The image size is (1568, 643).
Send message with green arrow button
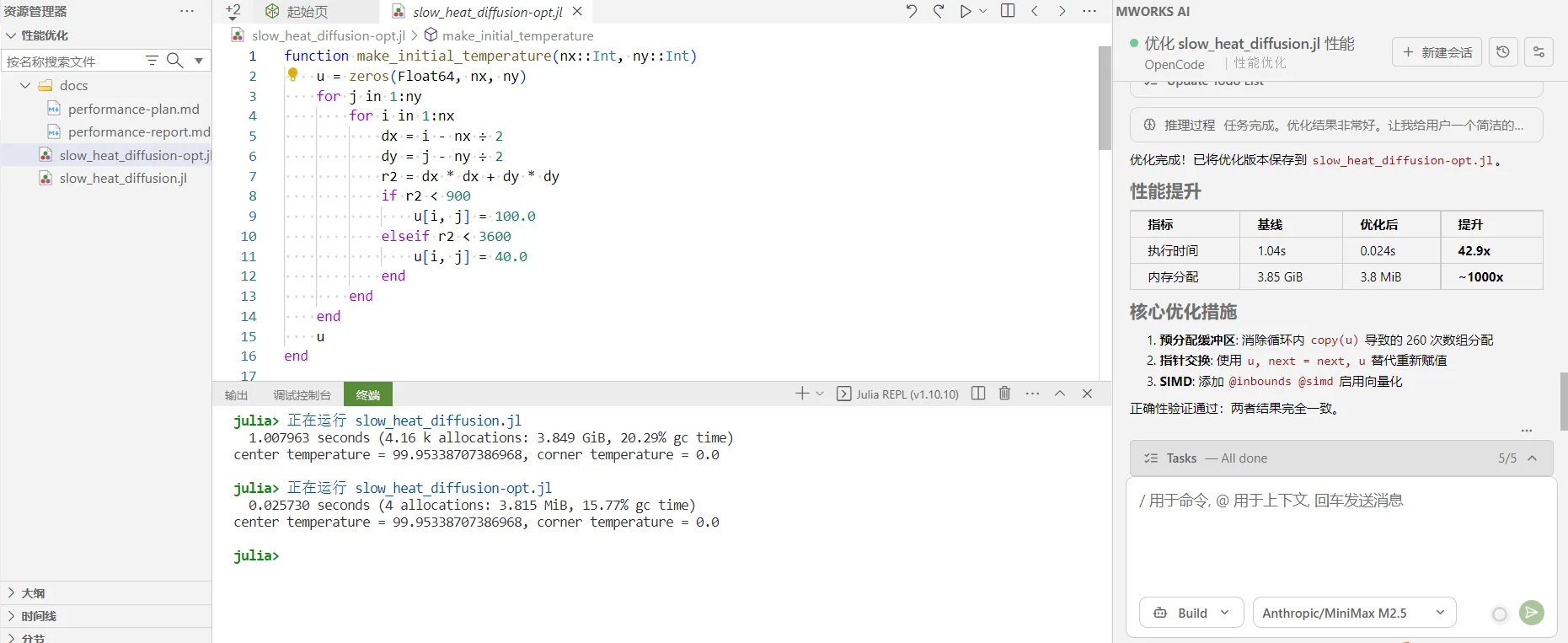pos(1532,613)
